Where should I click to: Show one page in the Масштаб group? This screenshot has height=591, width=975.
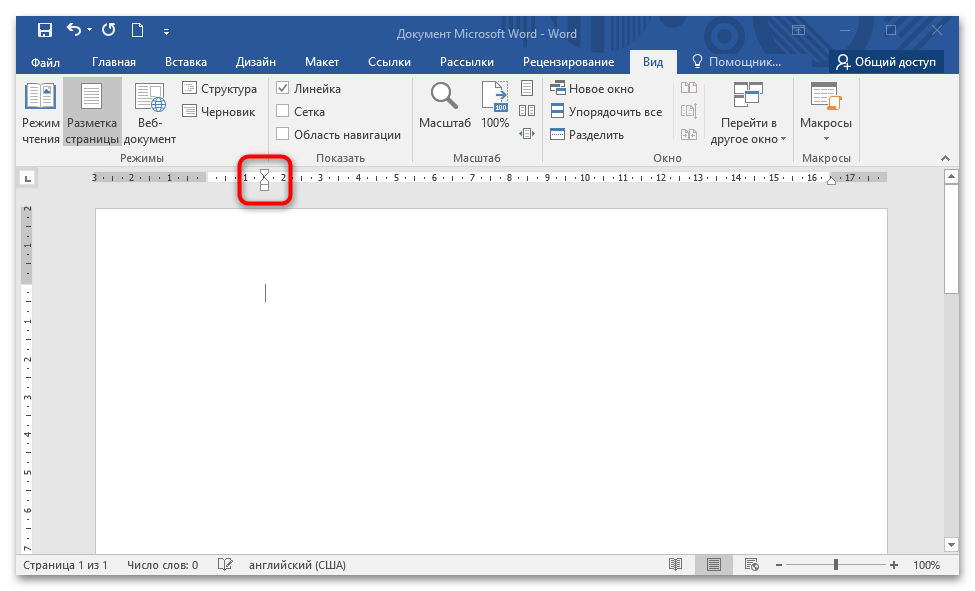[527, 88]
